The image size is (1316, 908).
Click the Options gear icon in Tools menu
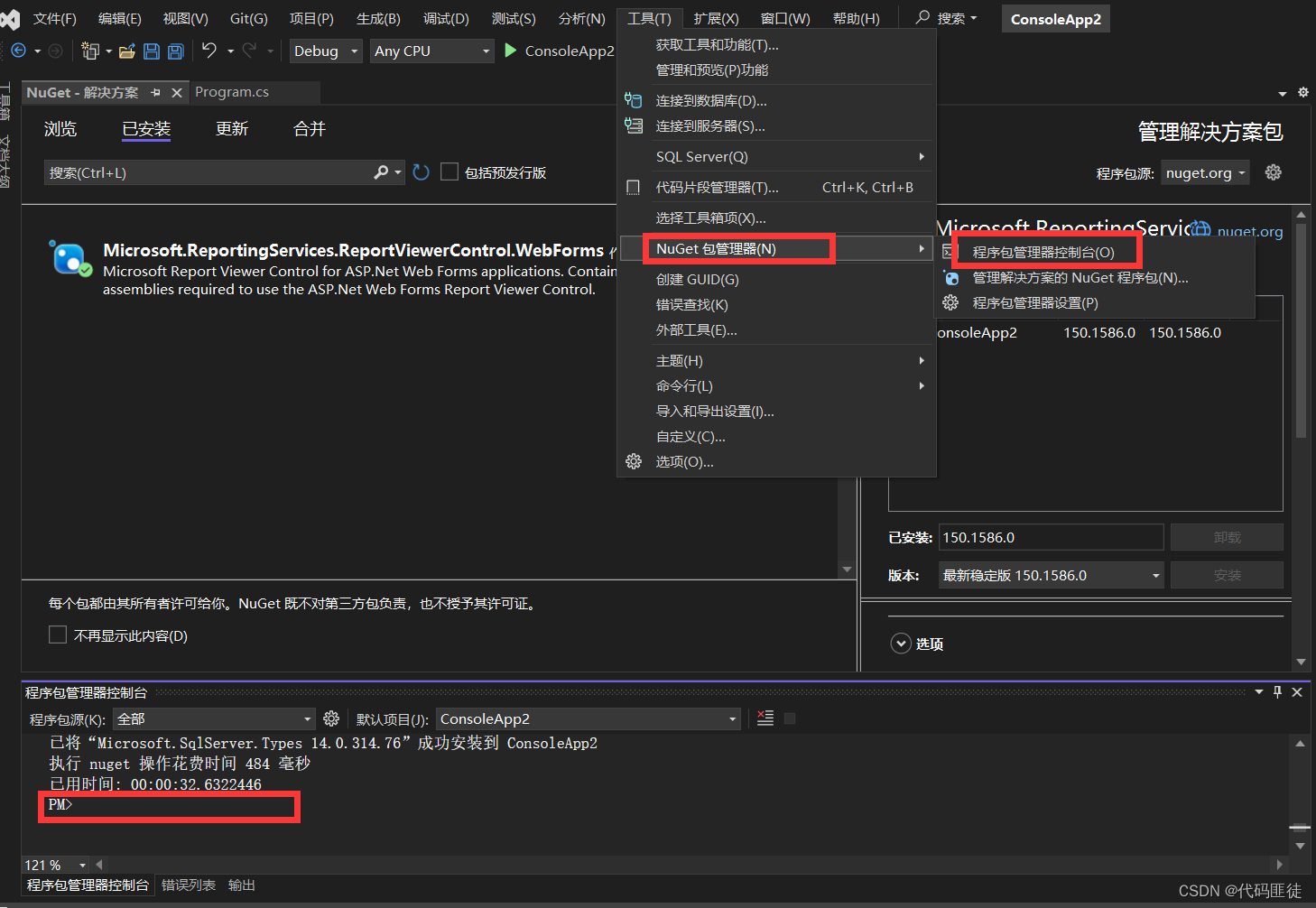(x=634, y=461)
